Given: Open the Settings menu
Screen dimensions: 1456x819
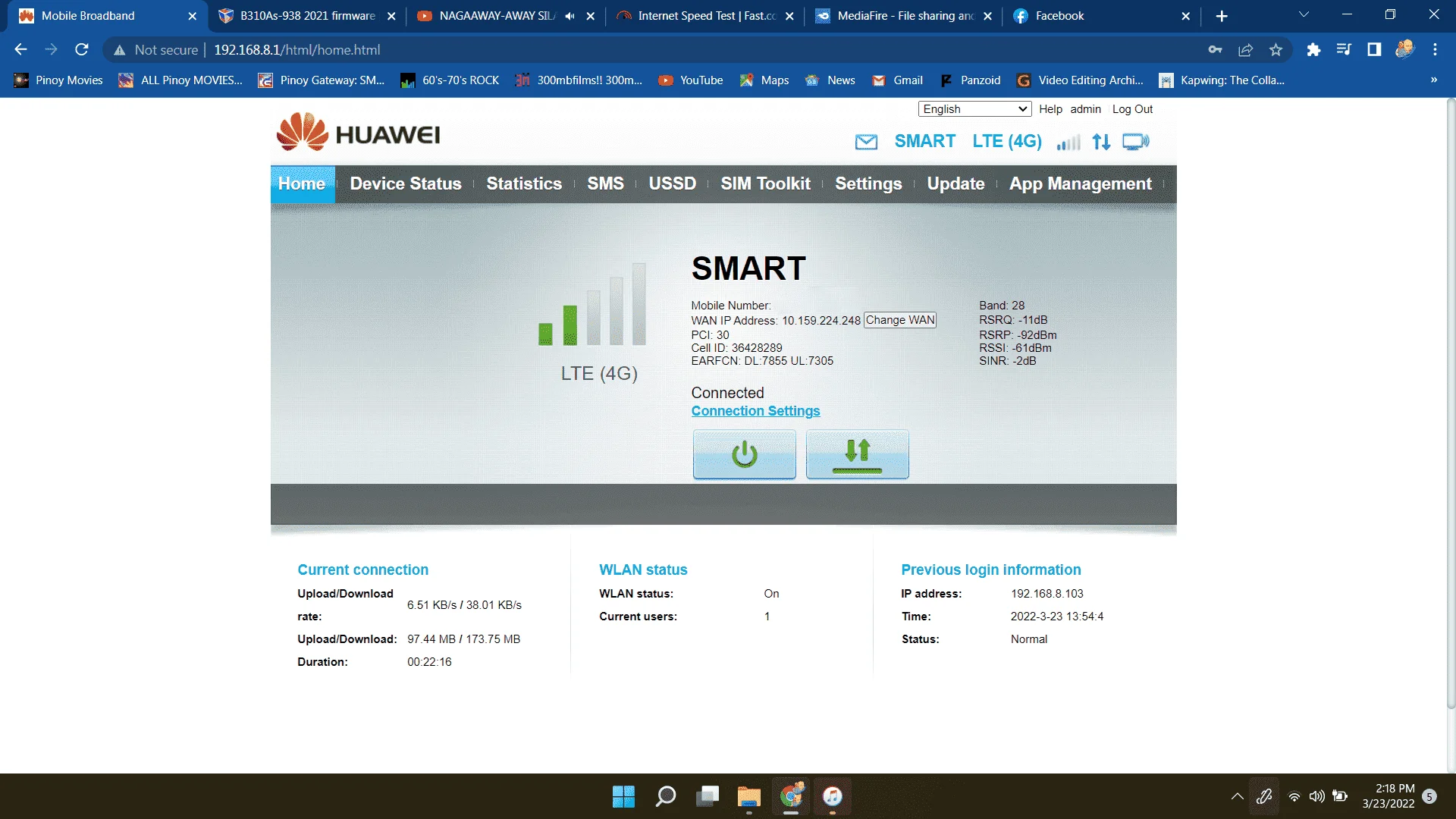Looking at the screenshot, I should point(868,184).
